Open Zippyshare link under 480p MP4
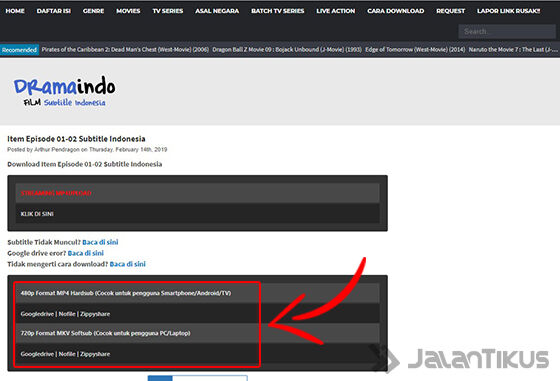This screenshot has width=560, height=381. pos(95,314)
